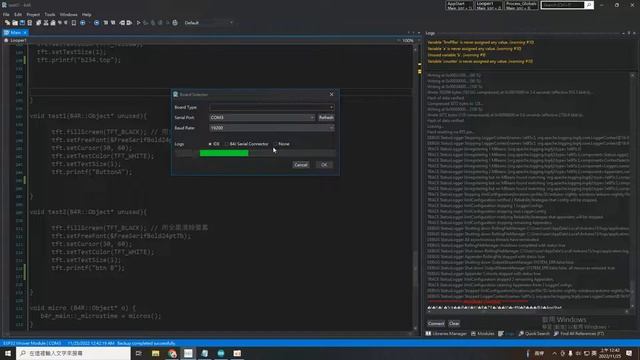The width and height of the screenshot is (640, 360).
Task: Click the Uncomment block toolbar icon
Action: point(113,23)
